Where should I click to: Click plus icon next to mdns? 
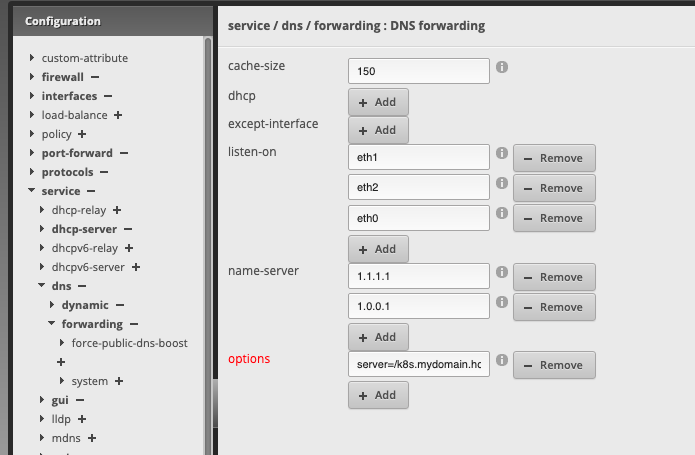click(x=92, y=438)
